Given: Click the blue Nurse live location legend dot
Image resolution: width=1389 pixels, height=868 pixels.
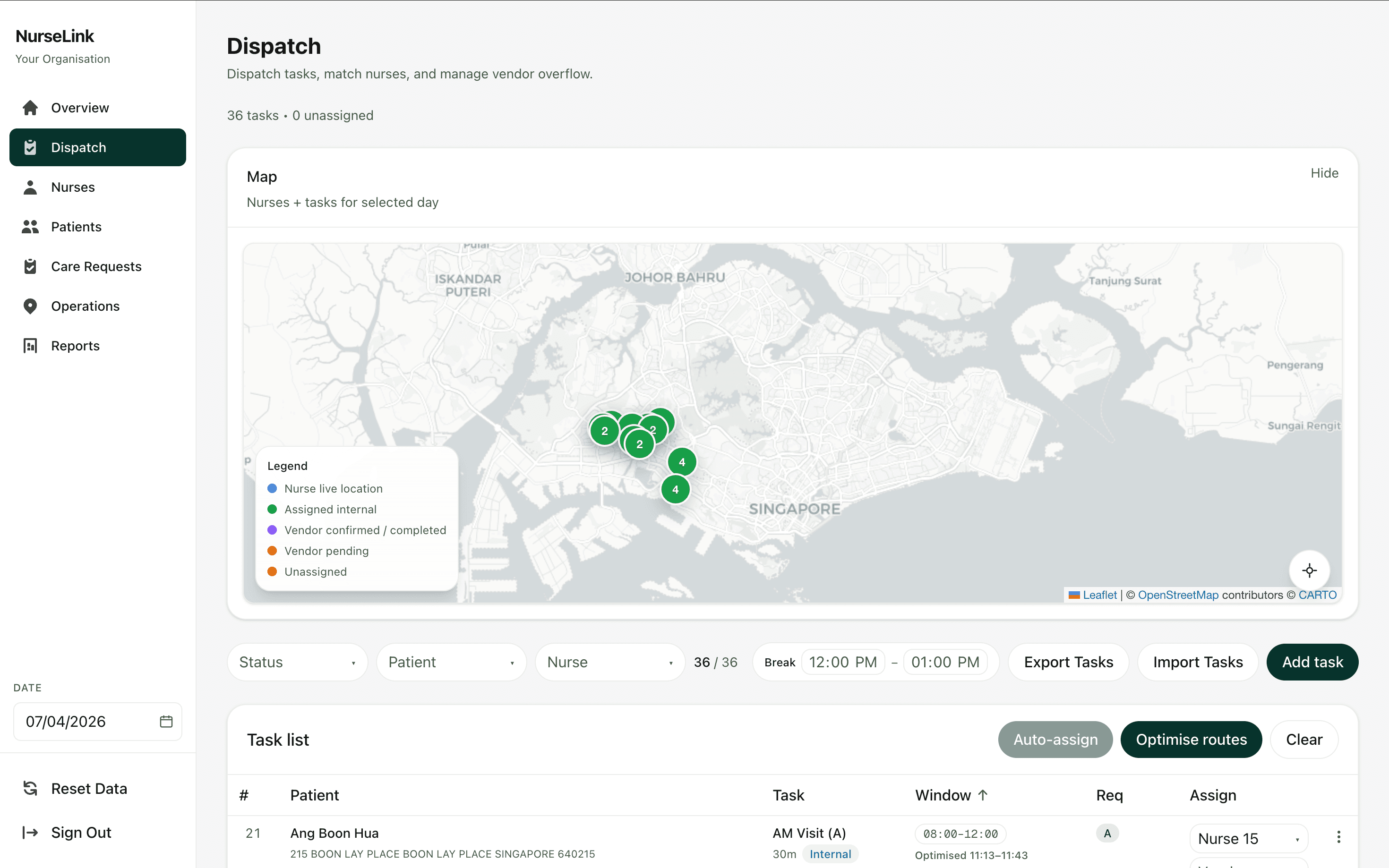Looking at the screenshot, I should [x=272, y=488].
